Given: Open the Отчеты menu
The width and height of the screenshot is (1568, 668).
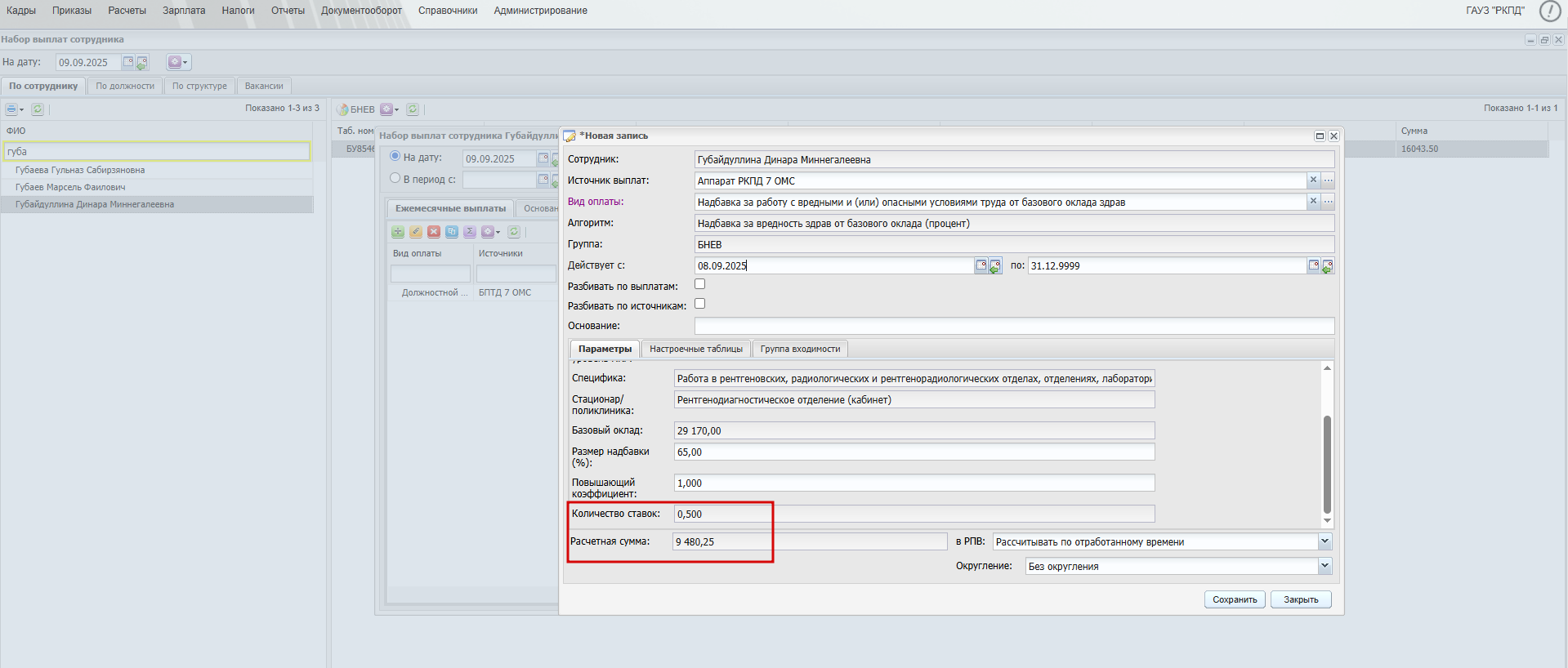Looking at the screenshot, I should click(288, 11).
